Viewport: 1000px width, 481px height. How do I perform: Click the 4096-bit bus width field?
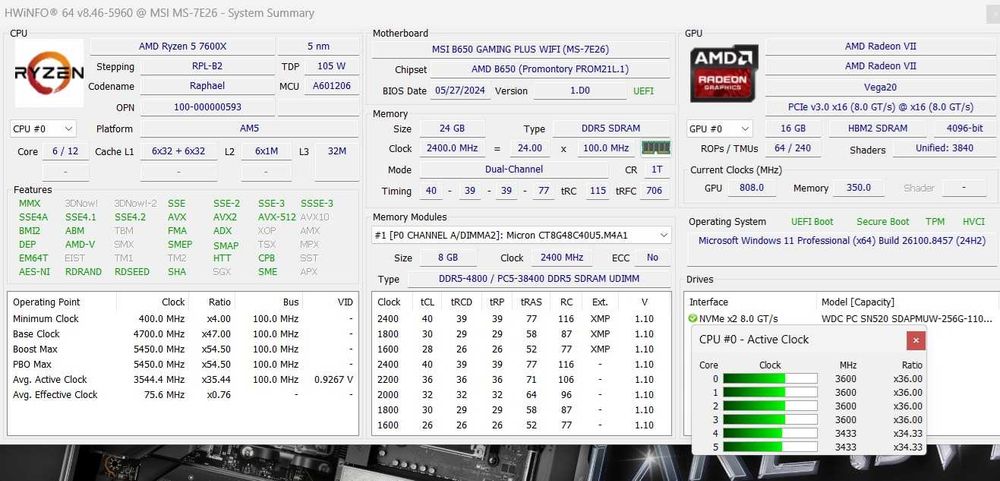point(965,129)
